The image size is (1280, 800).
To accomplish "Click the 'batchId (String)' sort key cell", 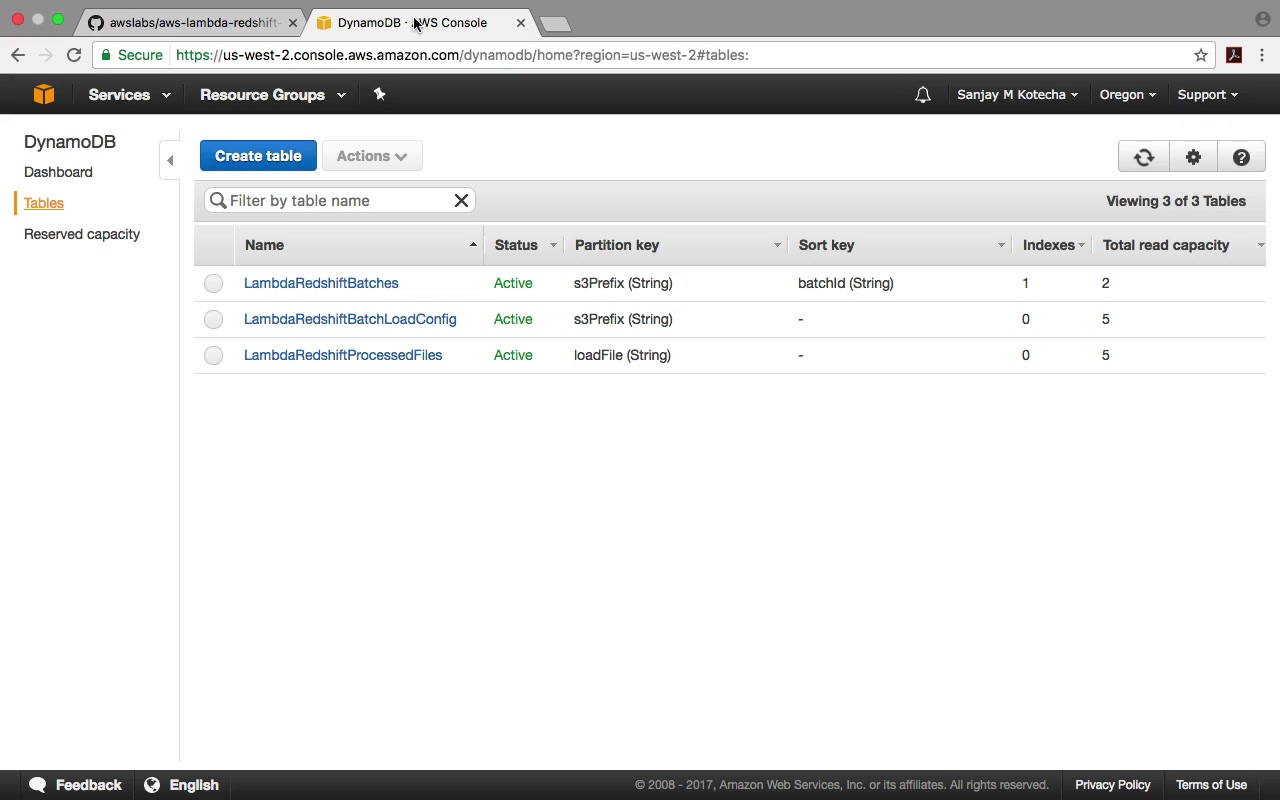I will [x=846, y=283].
